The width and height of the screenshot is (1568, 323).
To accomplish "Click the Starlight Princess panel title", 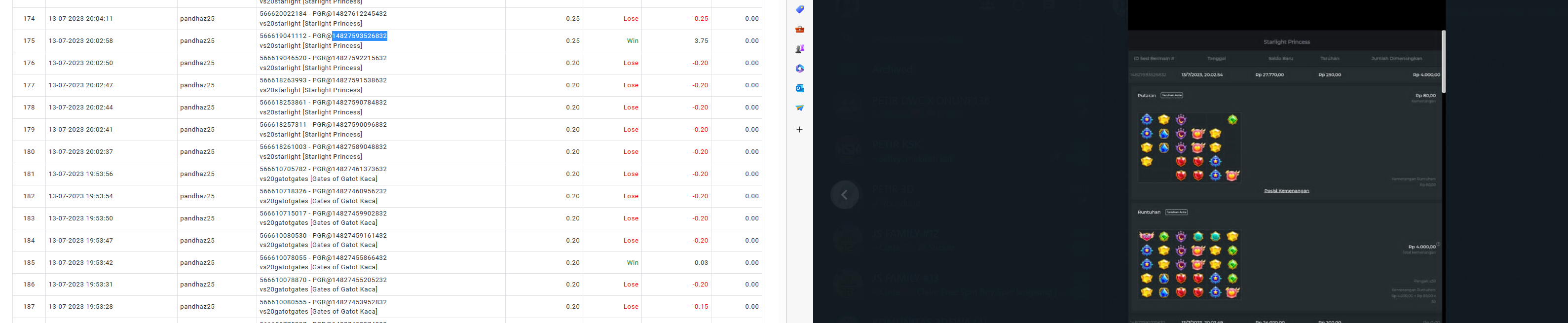I will pos(1286,42).
